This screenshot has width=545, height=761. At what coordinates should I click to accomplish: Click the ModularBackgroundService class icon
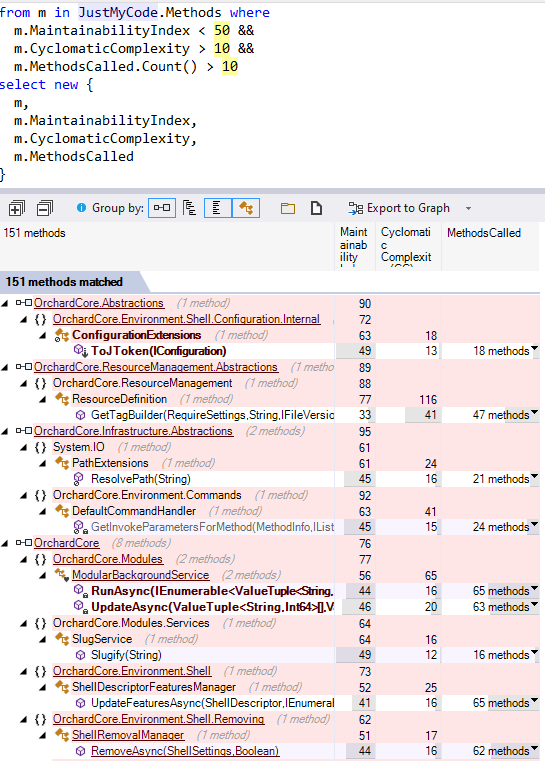tap(62, 575)
